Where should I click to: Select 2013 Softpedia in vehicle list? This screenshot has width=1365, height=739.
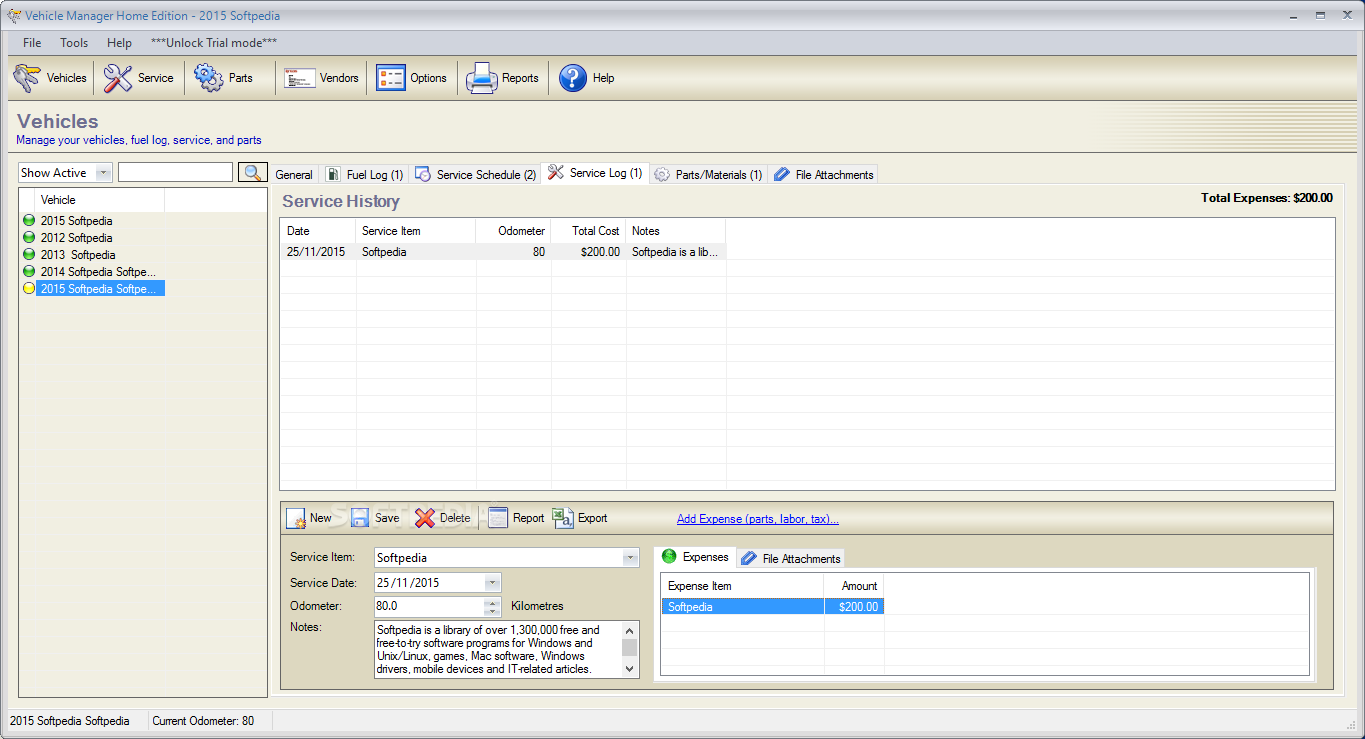(x=78, y=255)
